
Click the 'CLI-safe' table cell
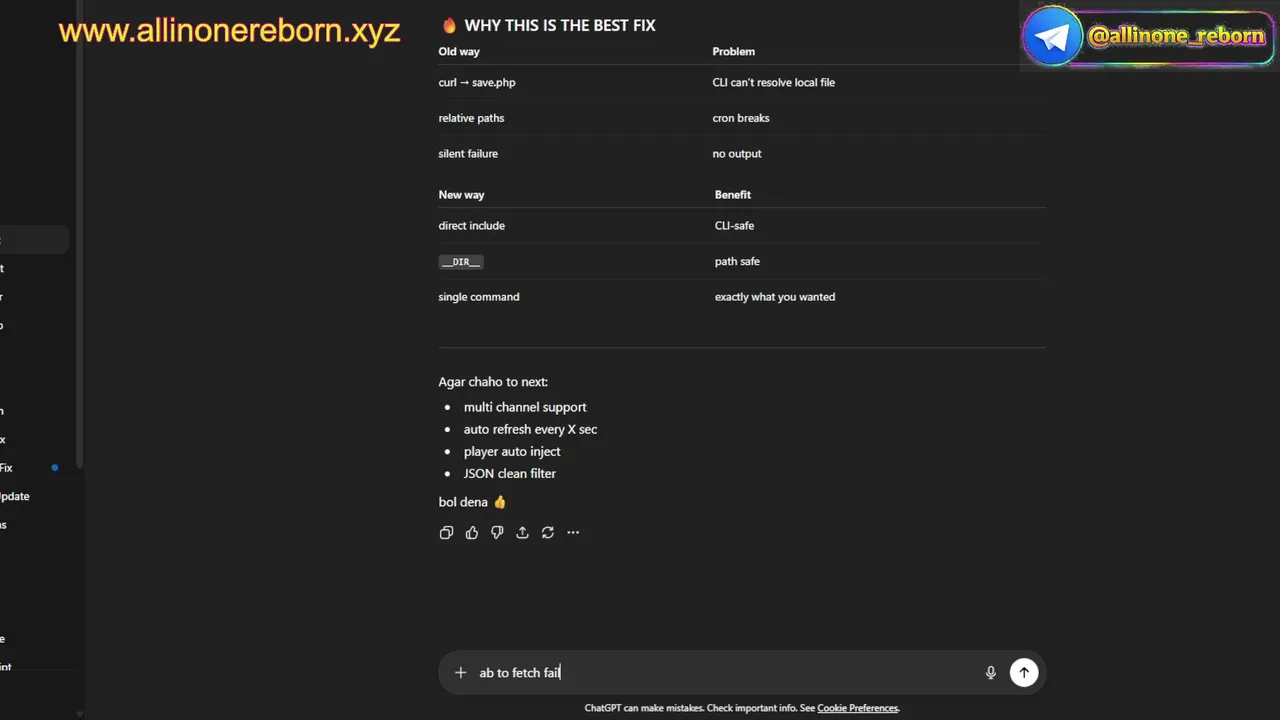click(734, 226)
